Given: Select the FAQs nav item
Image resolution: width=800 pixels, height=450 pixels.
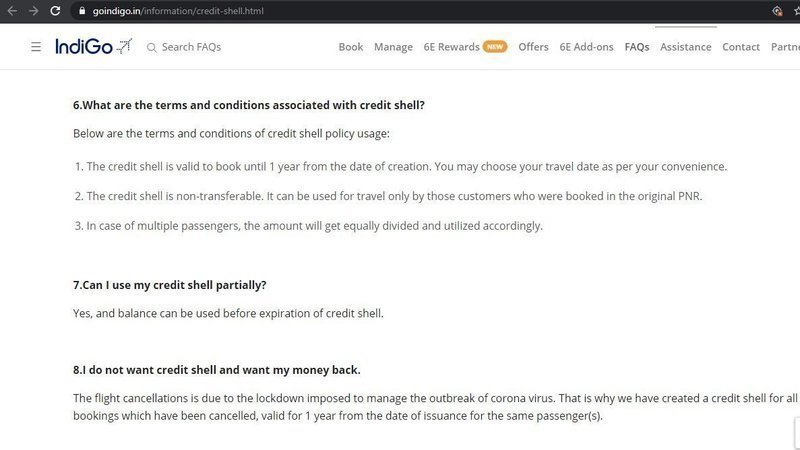Looking at the screenshot, I should point(637,47).
